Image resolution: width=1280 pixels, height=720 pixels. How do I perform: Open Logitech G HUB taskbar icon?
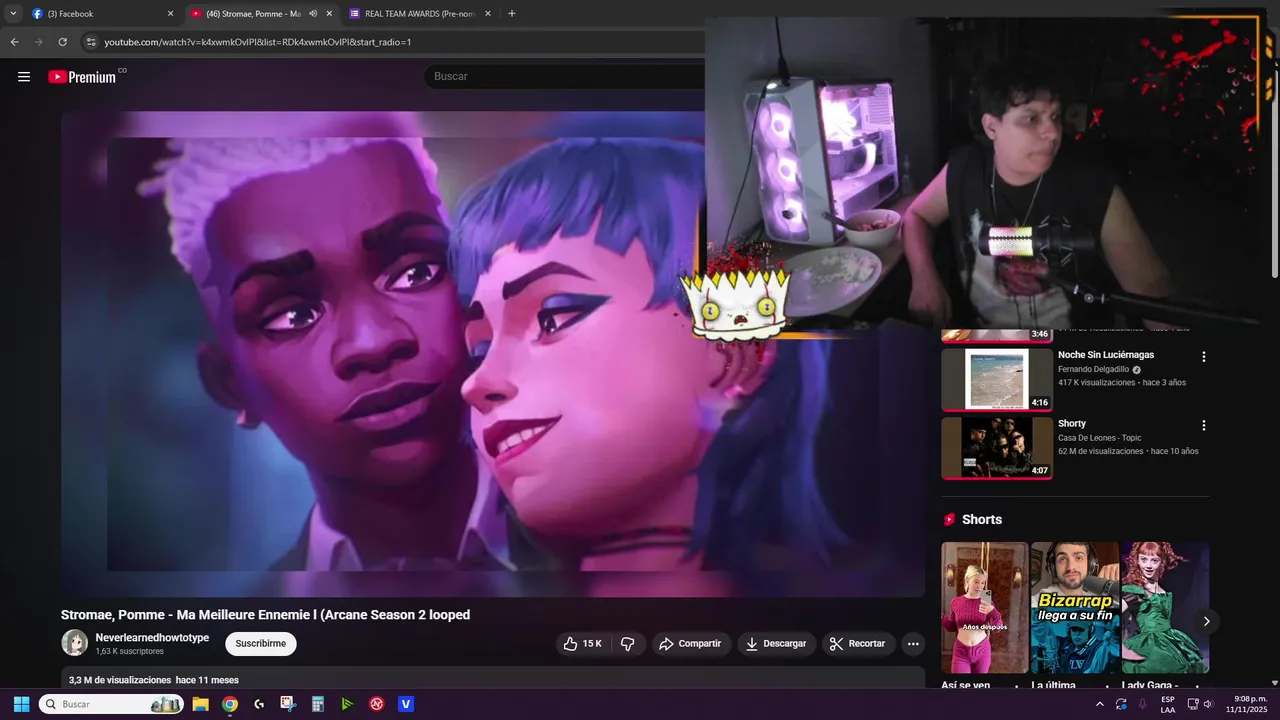pos(259,704)
